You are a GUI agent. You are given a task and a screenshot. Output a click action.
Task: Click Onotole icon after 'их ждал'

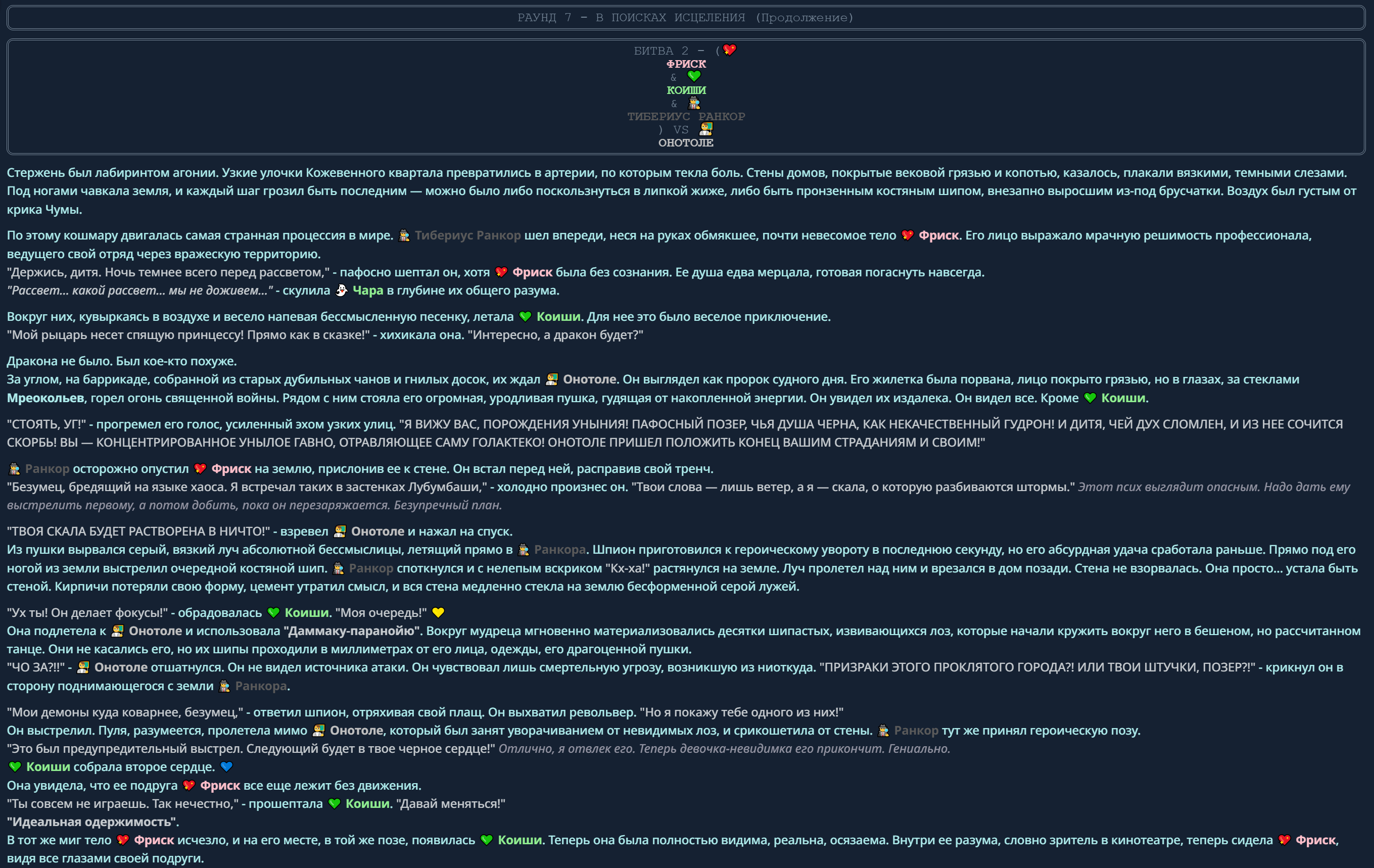(x=552, y=379)
